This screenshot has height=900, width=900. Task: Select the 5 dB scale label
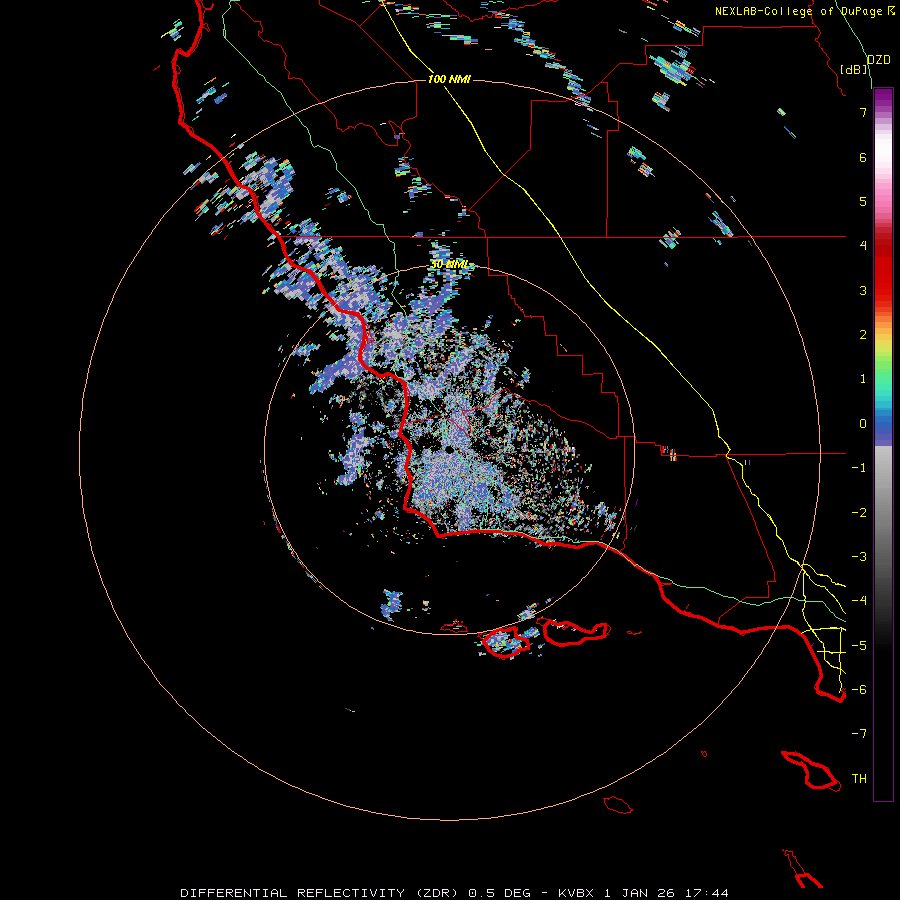[863, 201]
